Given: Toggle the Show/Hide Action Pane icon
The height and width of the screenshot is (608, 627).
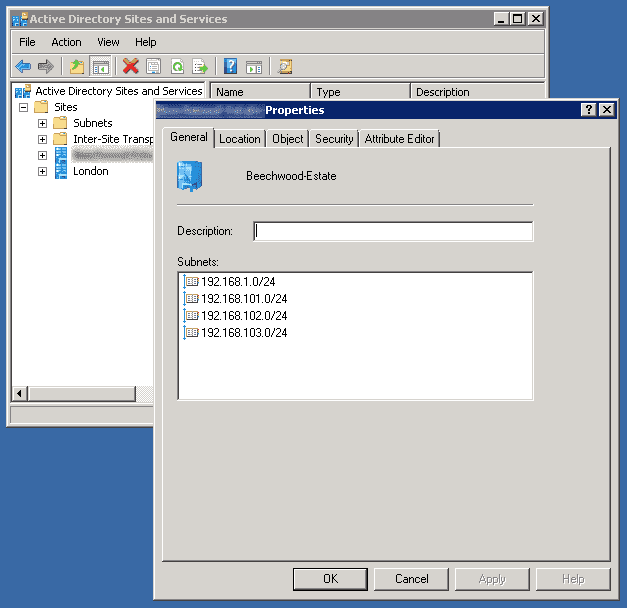Looking at the screenshot, I should tap(254, 67).
